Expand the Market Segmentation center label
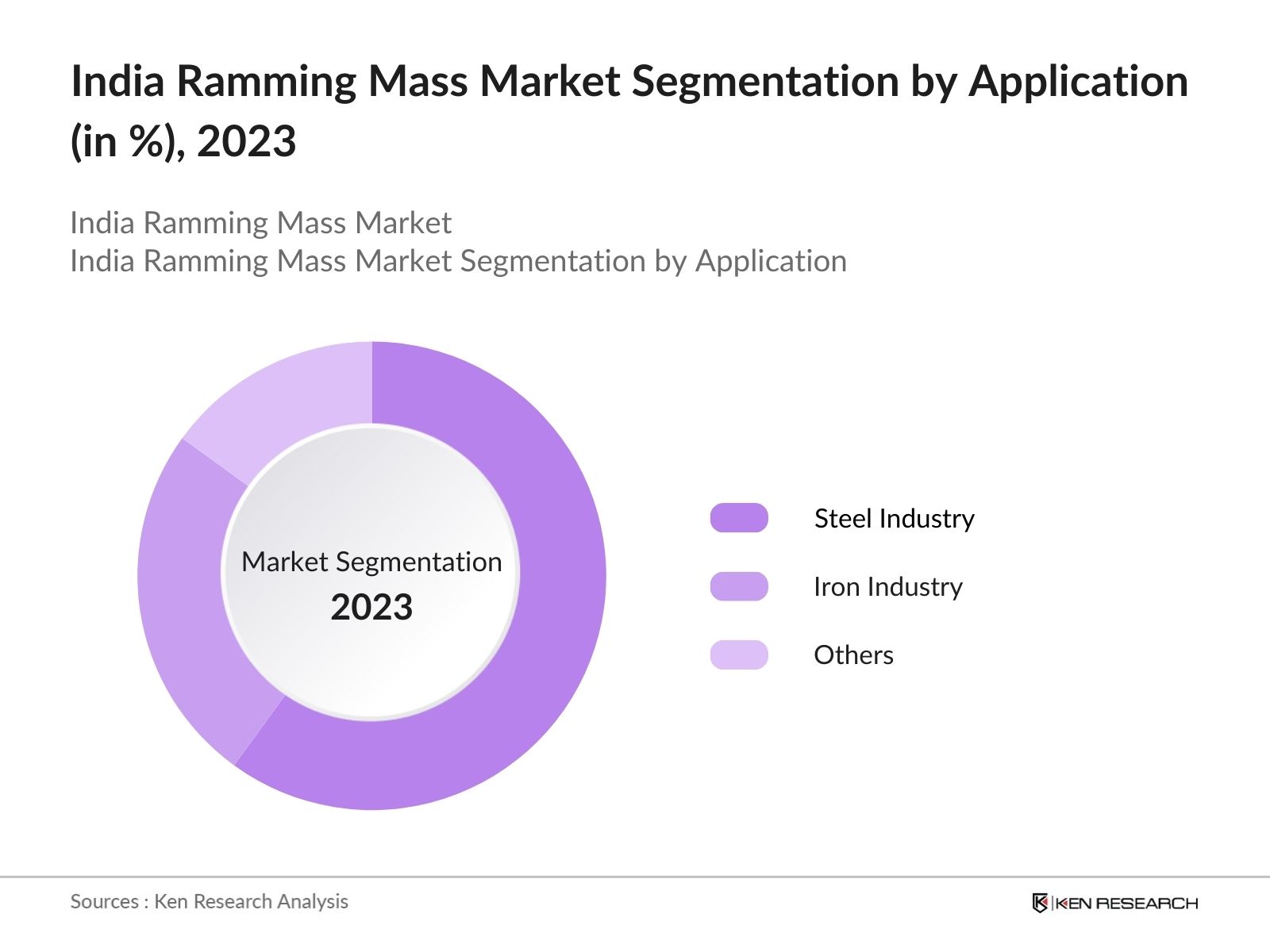 [x=371, y=562]
